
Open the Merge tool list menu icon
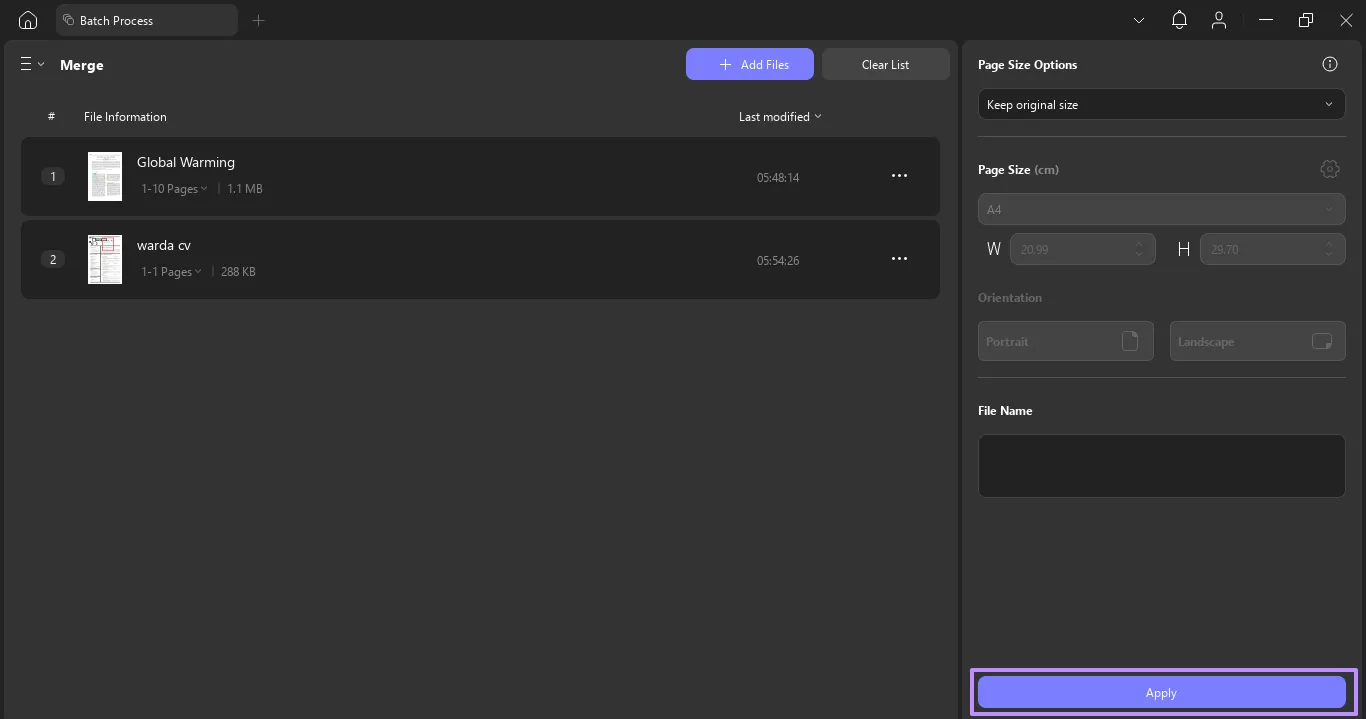point(32,64)
